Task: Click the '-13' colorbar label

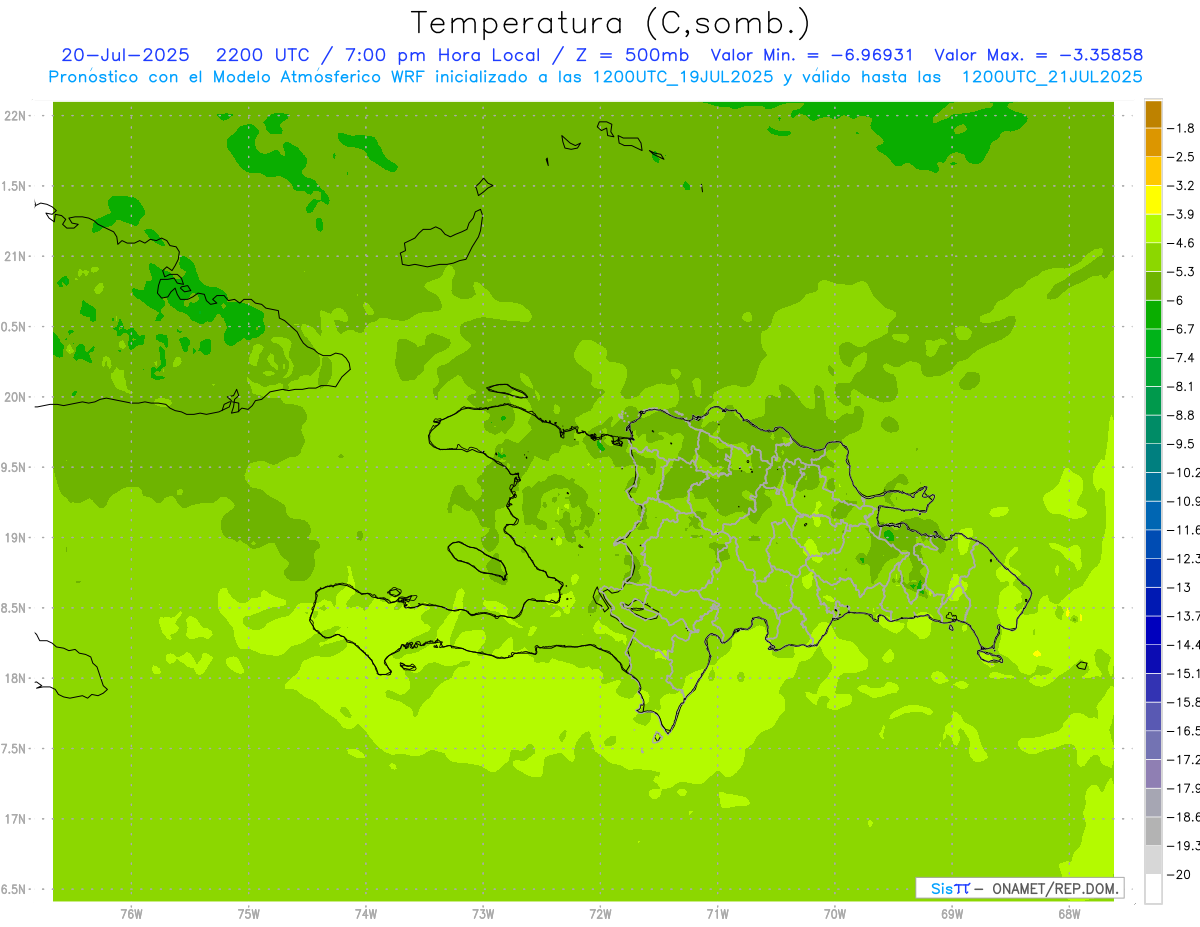Action: click(x=1181, y=587)
